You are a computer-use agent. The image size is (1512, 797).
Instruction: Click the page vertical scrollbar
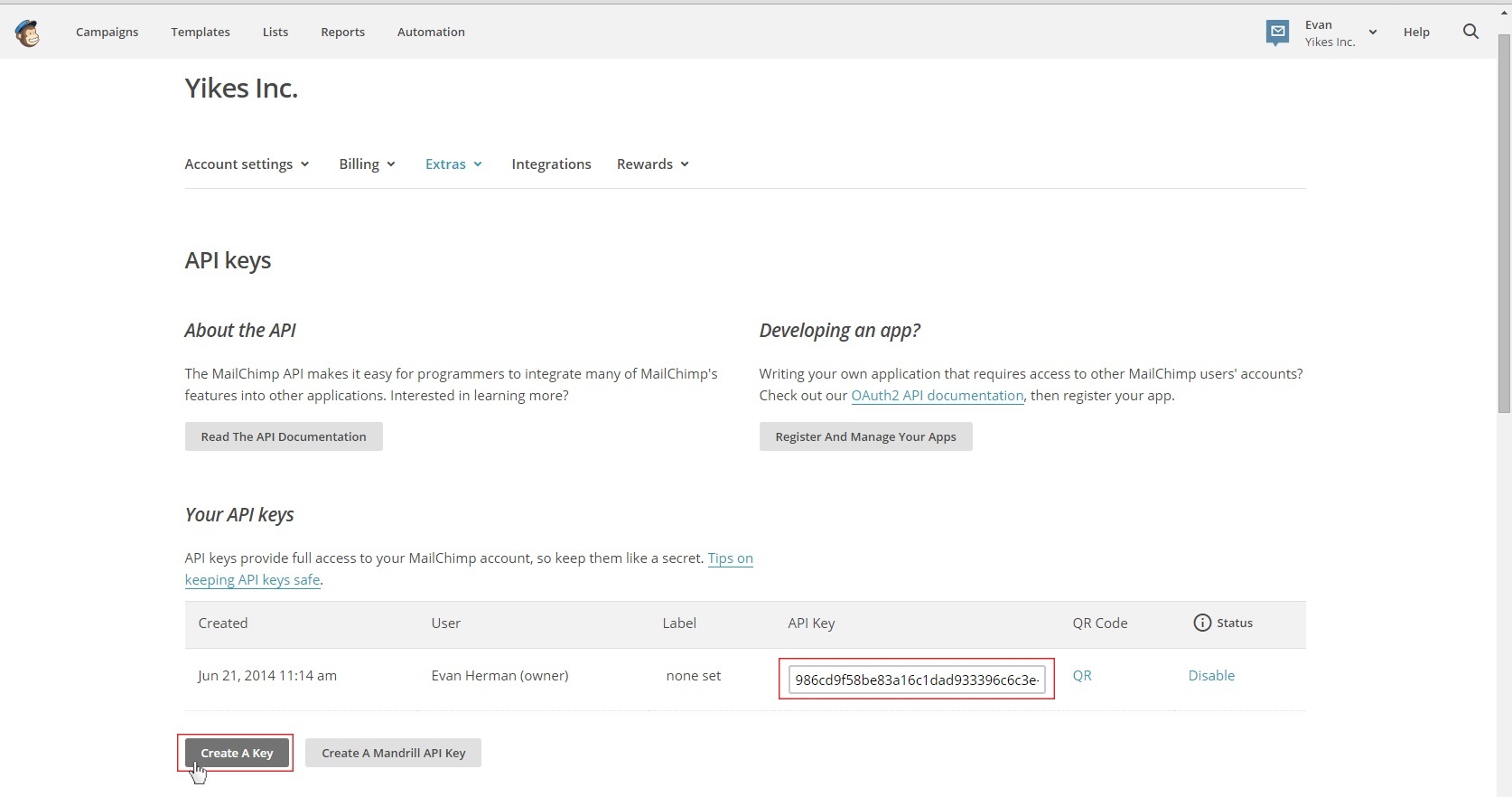coord(1504,224)
